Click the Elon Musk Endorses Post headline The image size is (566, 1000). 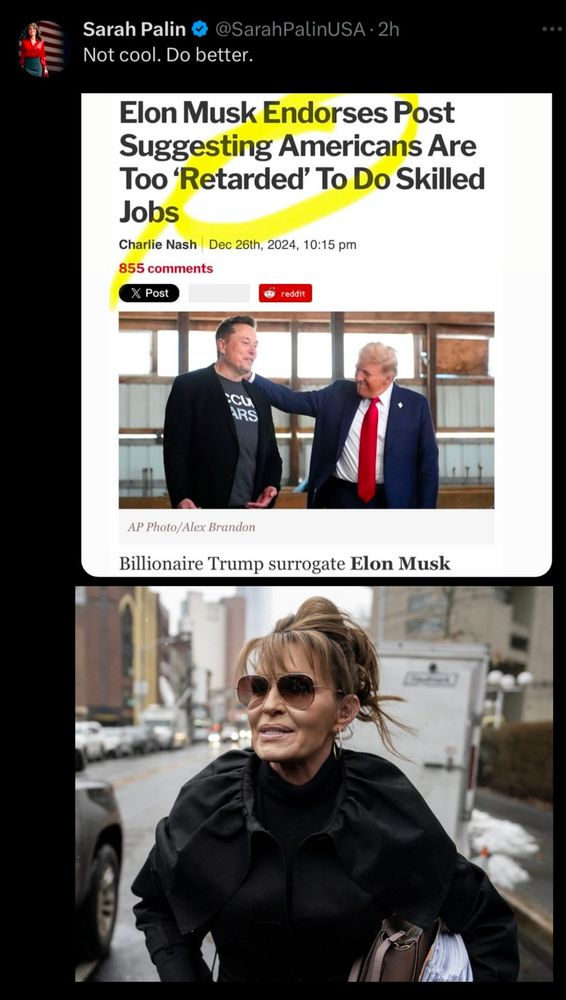(x=301, y=162)
